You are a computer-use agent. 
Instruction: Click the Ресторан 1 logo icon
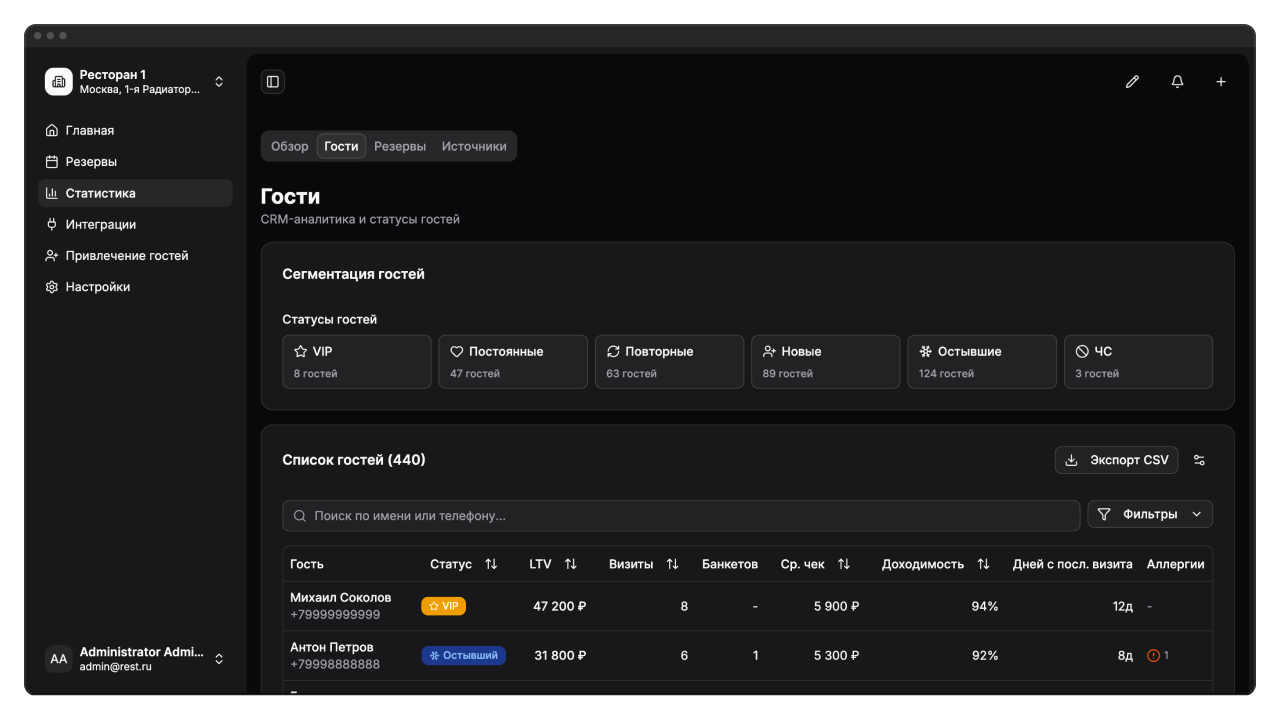(x=59, y=82)
